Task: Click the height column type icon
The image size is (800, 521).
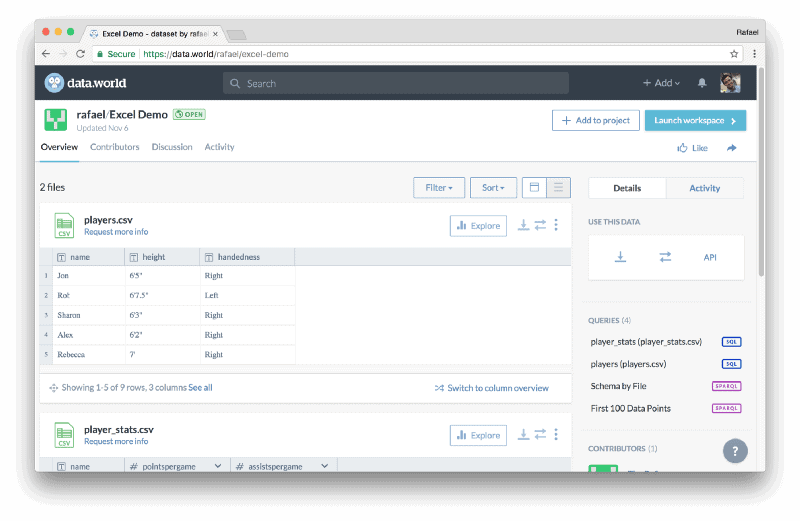Action: tap(134, 257)
